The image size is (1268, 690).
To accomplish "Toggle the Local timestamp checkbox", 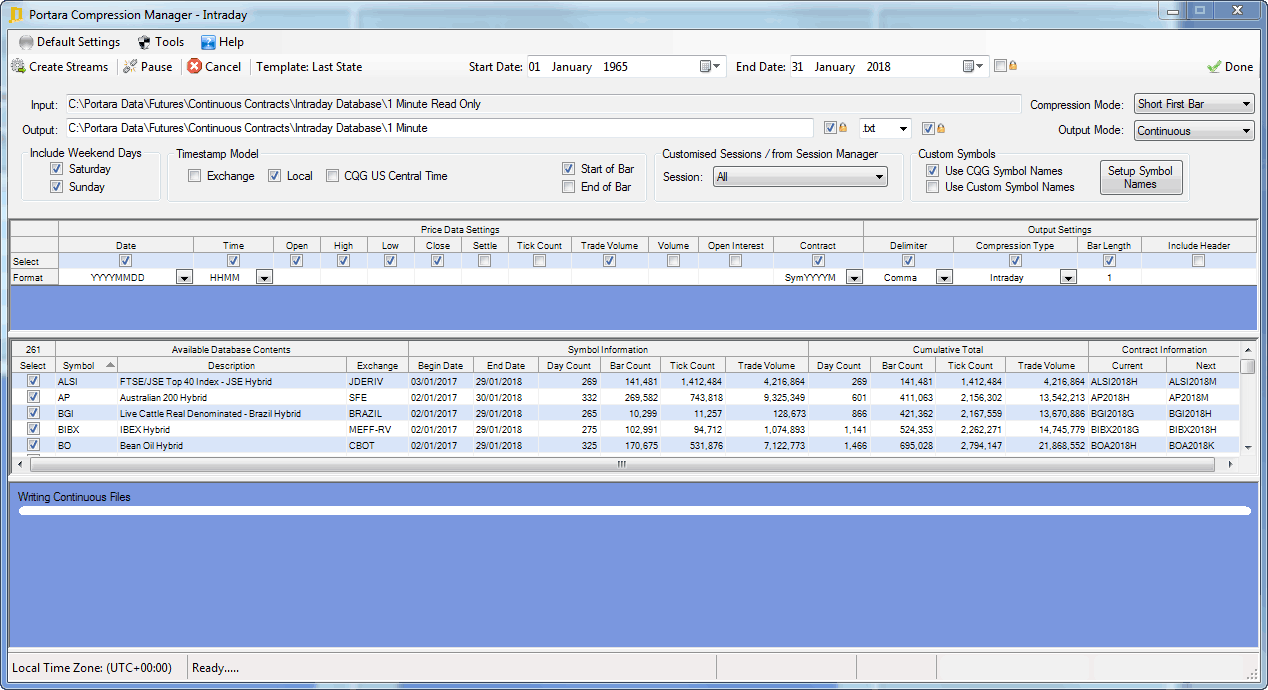I will (x=275, y=176).
